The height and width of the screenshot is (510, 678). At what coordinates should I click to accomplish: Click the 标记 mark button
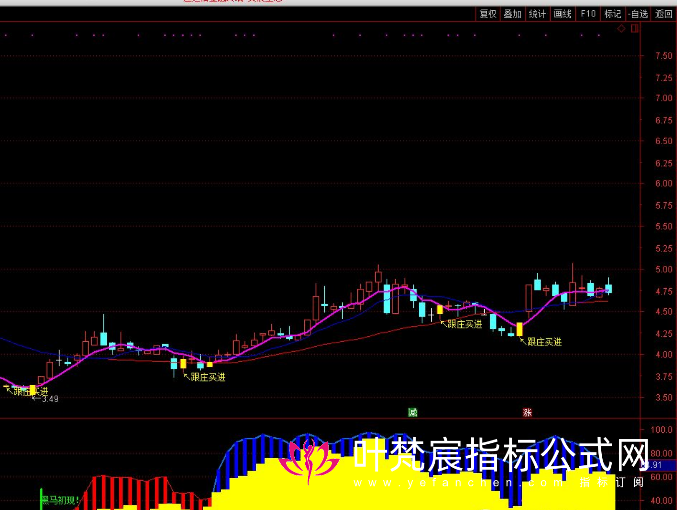(613, 14)
